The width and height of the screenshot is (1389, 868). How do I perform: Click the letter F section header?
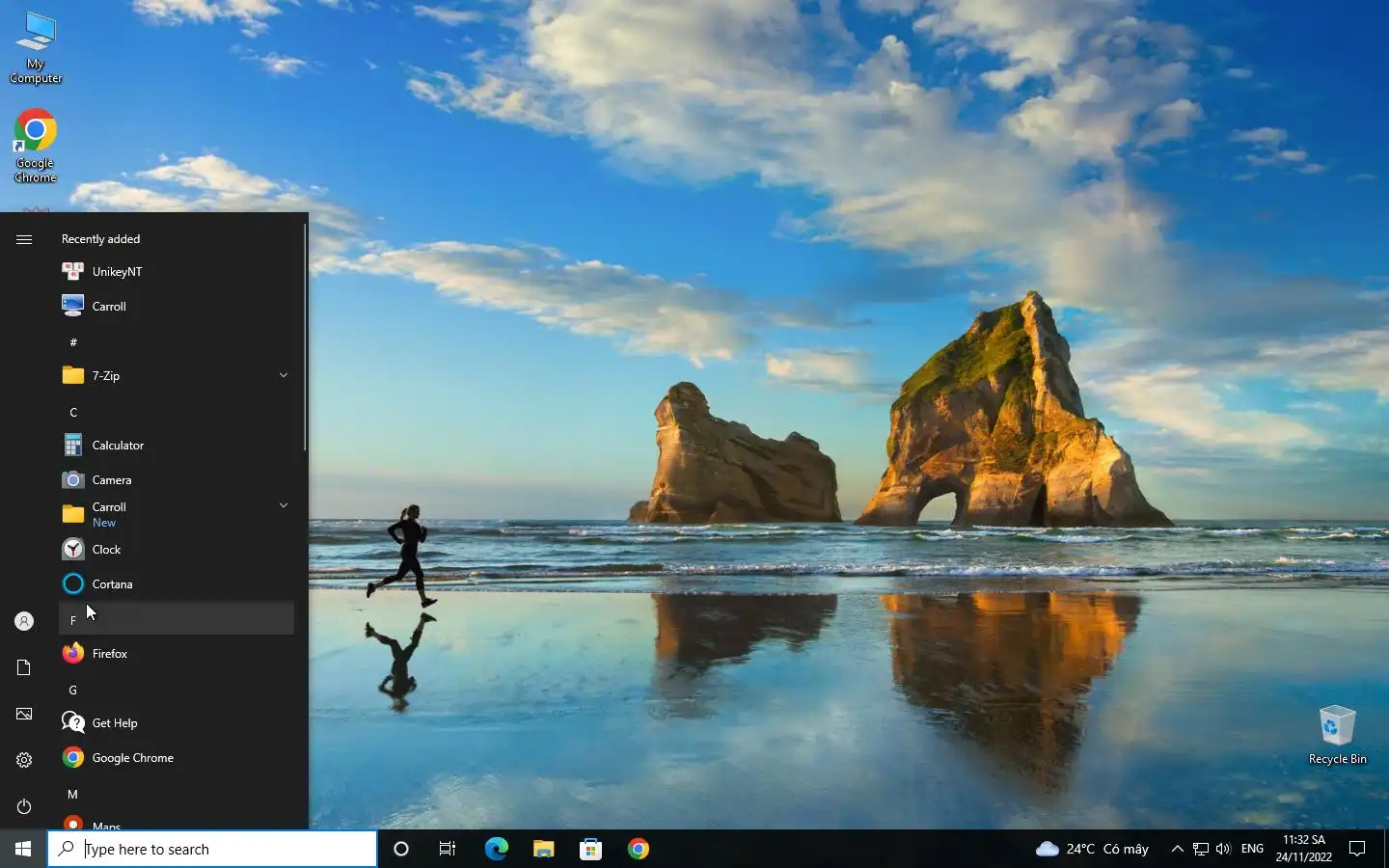[177, 619]
